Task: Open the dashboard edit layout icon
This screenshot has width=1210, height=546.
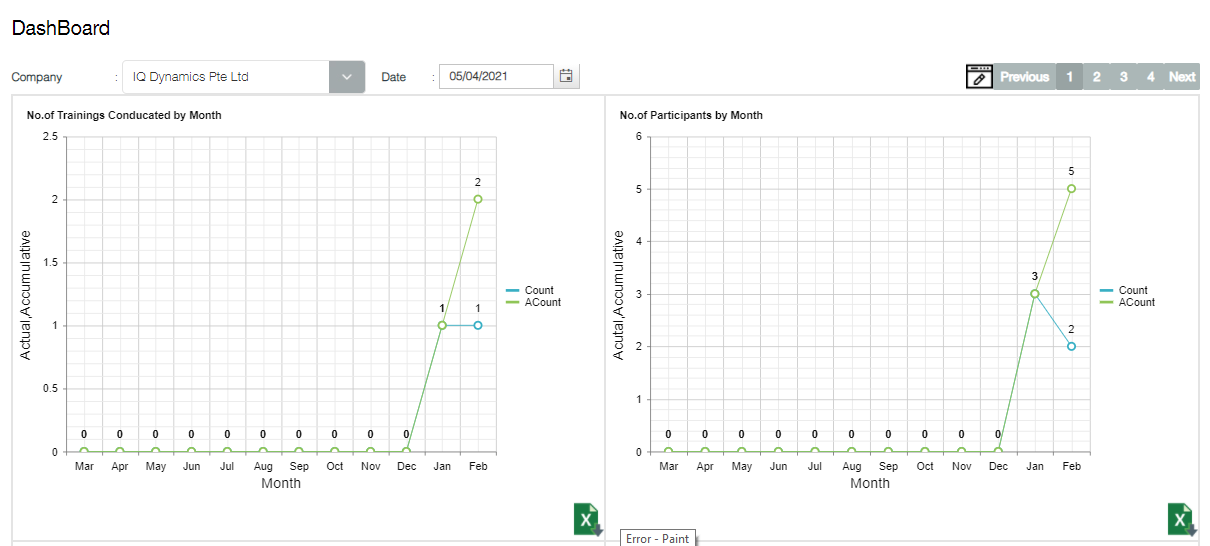Action: (x=979, y=77)
